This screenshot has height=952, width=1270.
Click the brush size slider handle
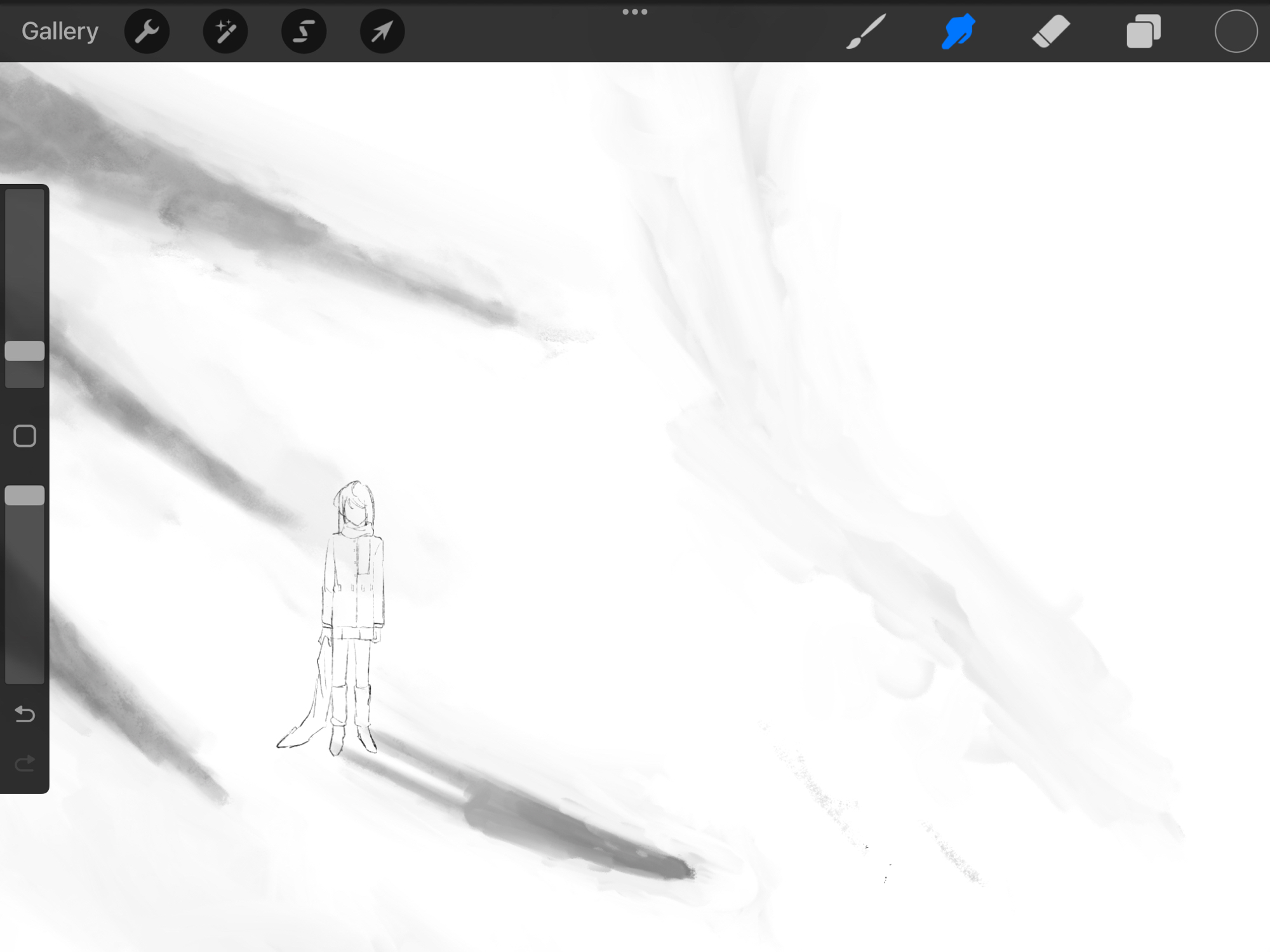(x=25, y=351)
